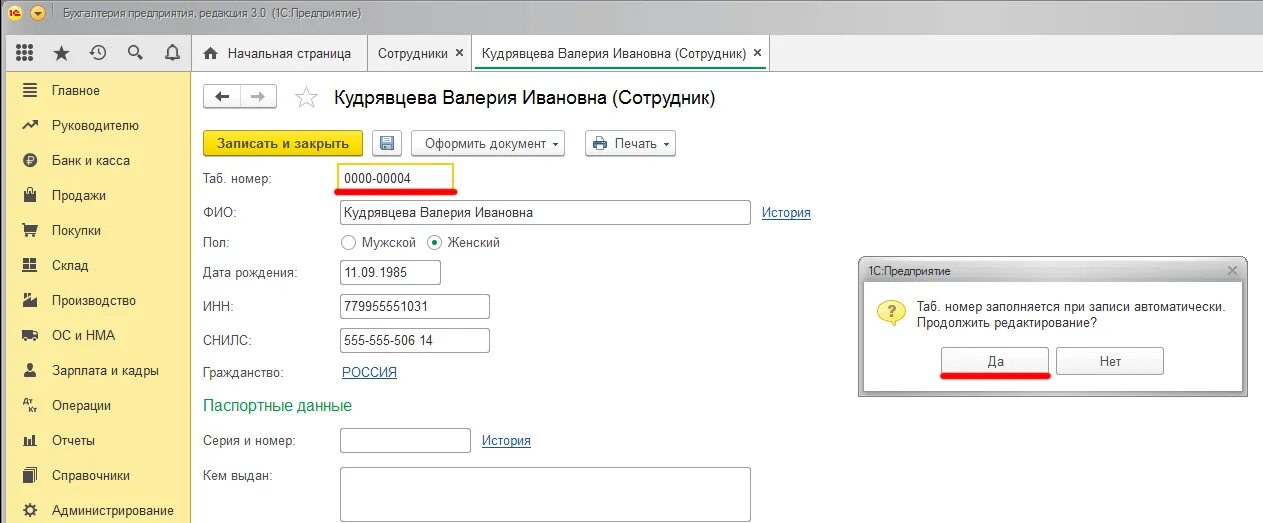
Task: Open the Зарплата и кадры section label
Action: point(105,370)
